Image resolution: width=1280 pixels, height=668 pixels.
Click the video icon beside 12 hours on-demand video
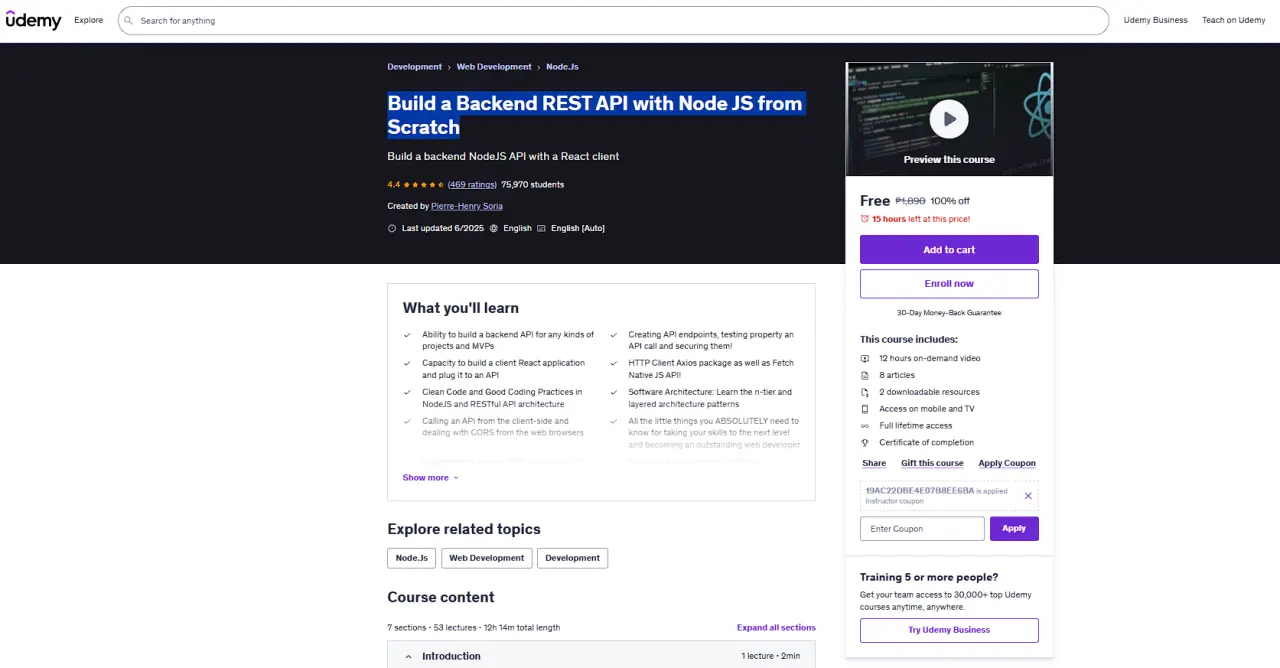[865, 358]
